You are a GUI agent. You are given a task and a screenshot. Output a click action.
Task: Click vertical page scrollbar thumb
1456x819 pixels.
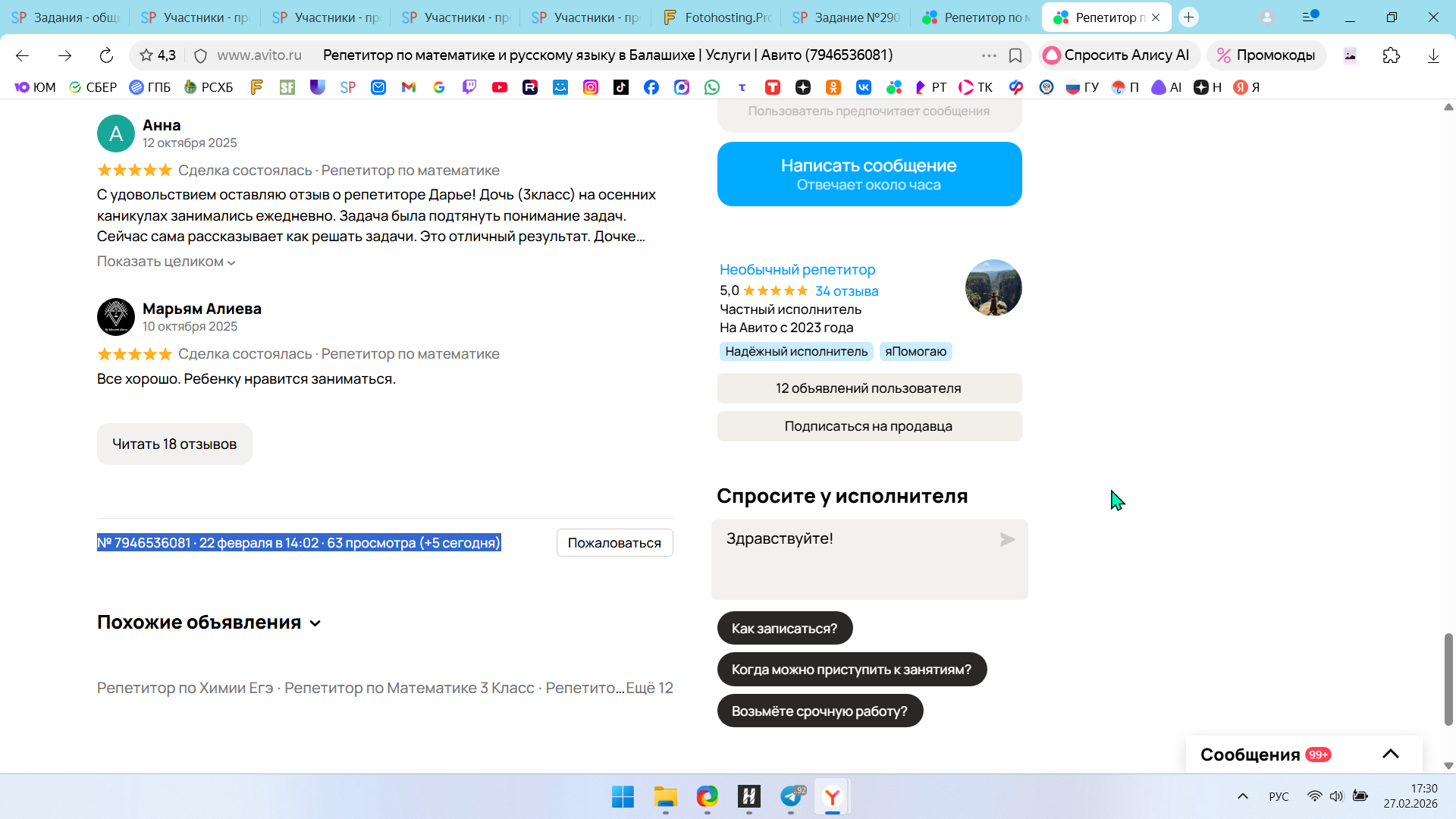click(x=1448, y=679)
